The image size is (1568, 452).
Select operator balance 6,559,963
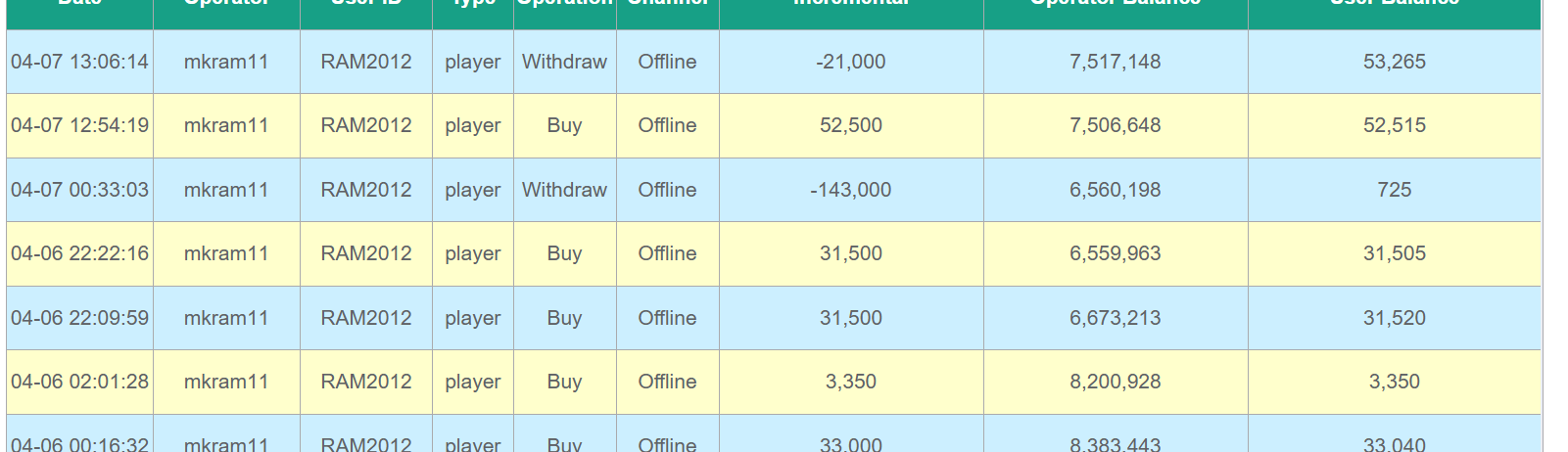click(x=1115, y=253)
